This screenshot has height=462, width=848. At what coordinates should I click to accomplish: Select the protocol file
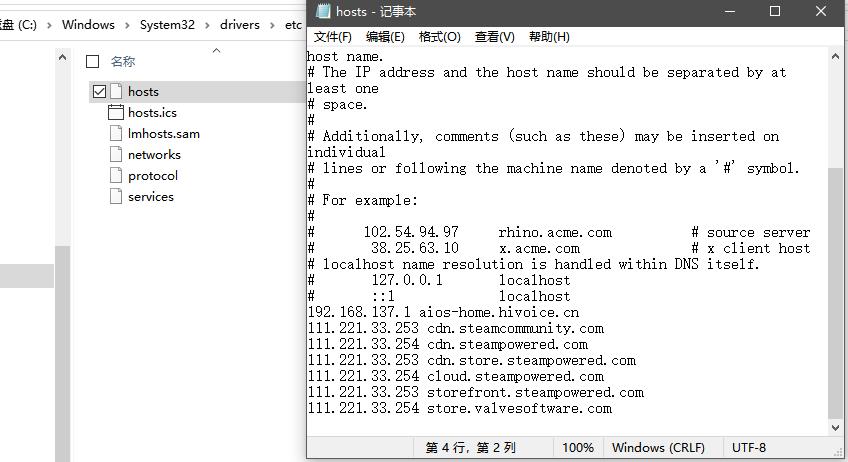(153, 176)
